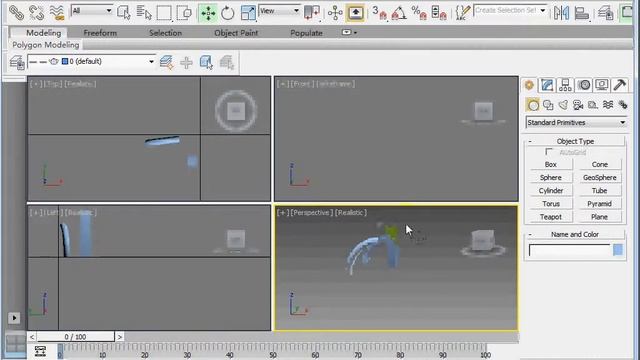Activate the Select Object tool

123,13
